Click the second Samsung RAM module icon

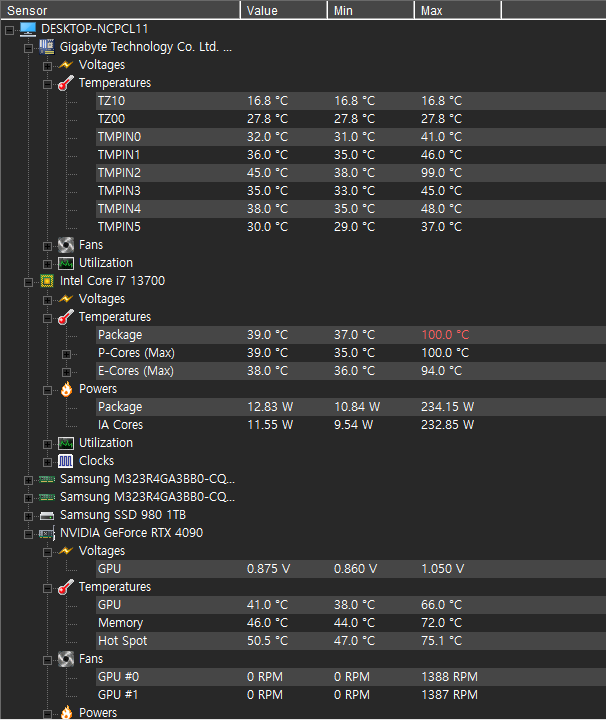pos(47,497)
